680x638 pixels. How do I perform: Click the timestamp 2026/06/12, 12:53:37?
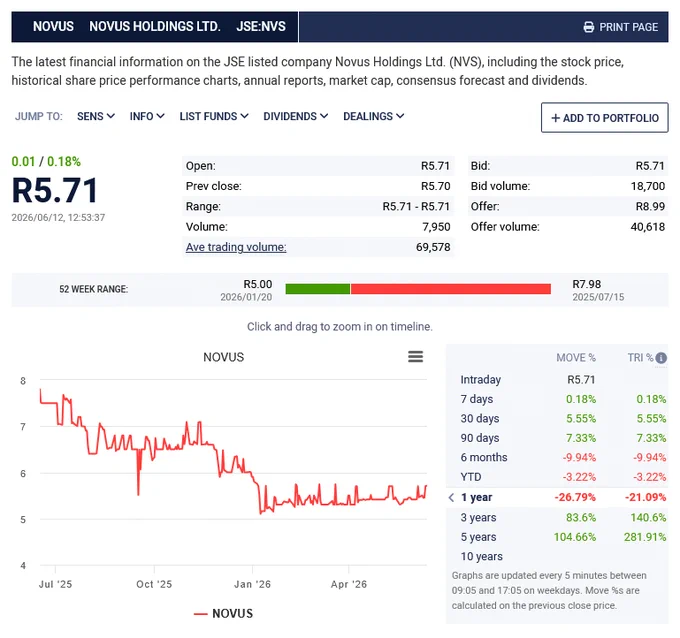coord(58,217)
